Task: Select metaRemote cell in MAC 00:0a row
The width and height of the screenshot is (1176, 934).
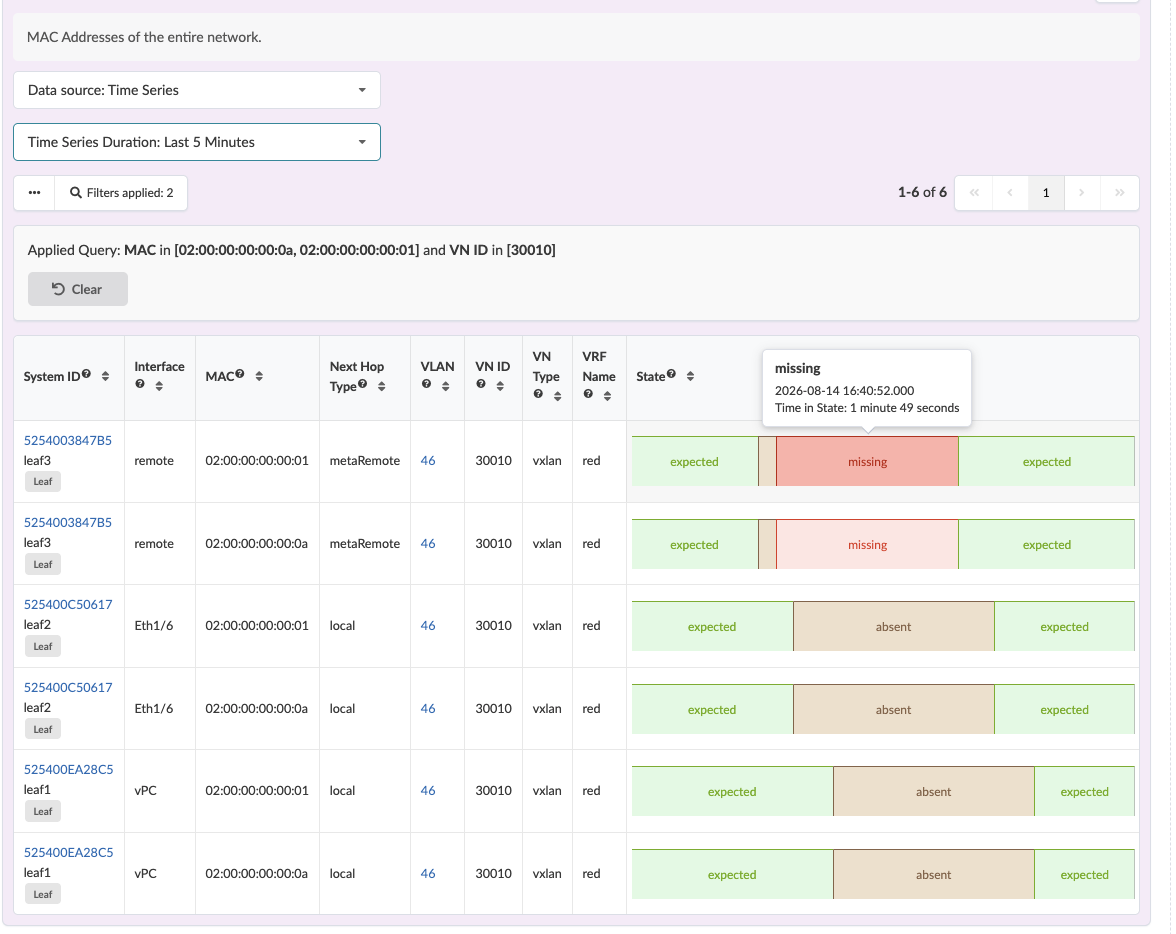Action: 364,543
